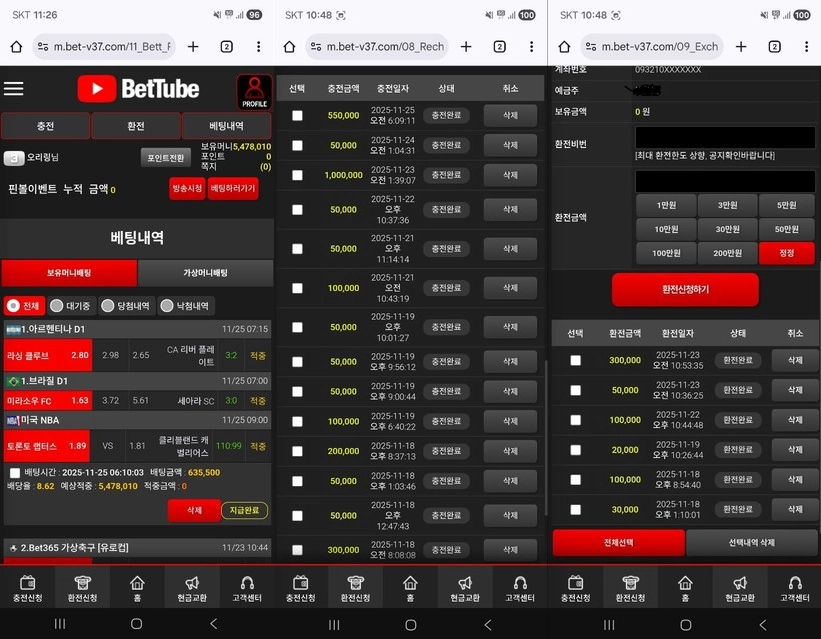The height and width of the screenshot is (639, 821).
Task: Select the 전체 radio filter
Action: (22, 306)
